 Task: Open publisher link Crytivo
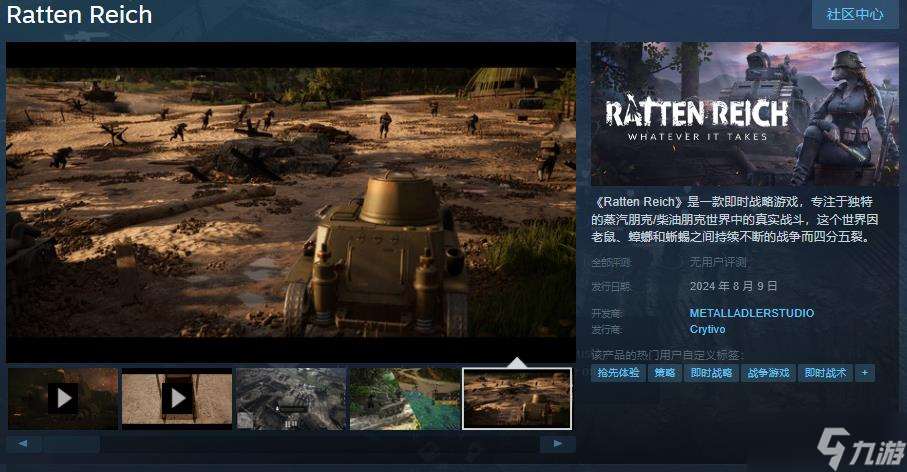[707, 329]
